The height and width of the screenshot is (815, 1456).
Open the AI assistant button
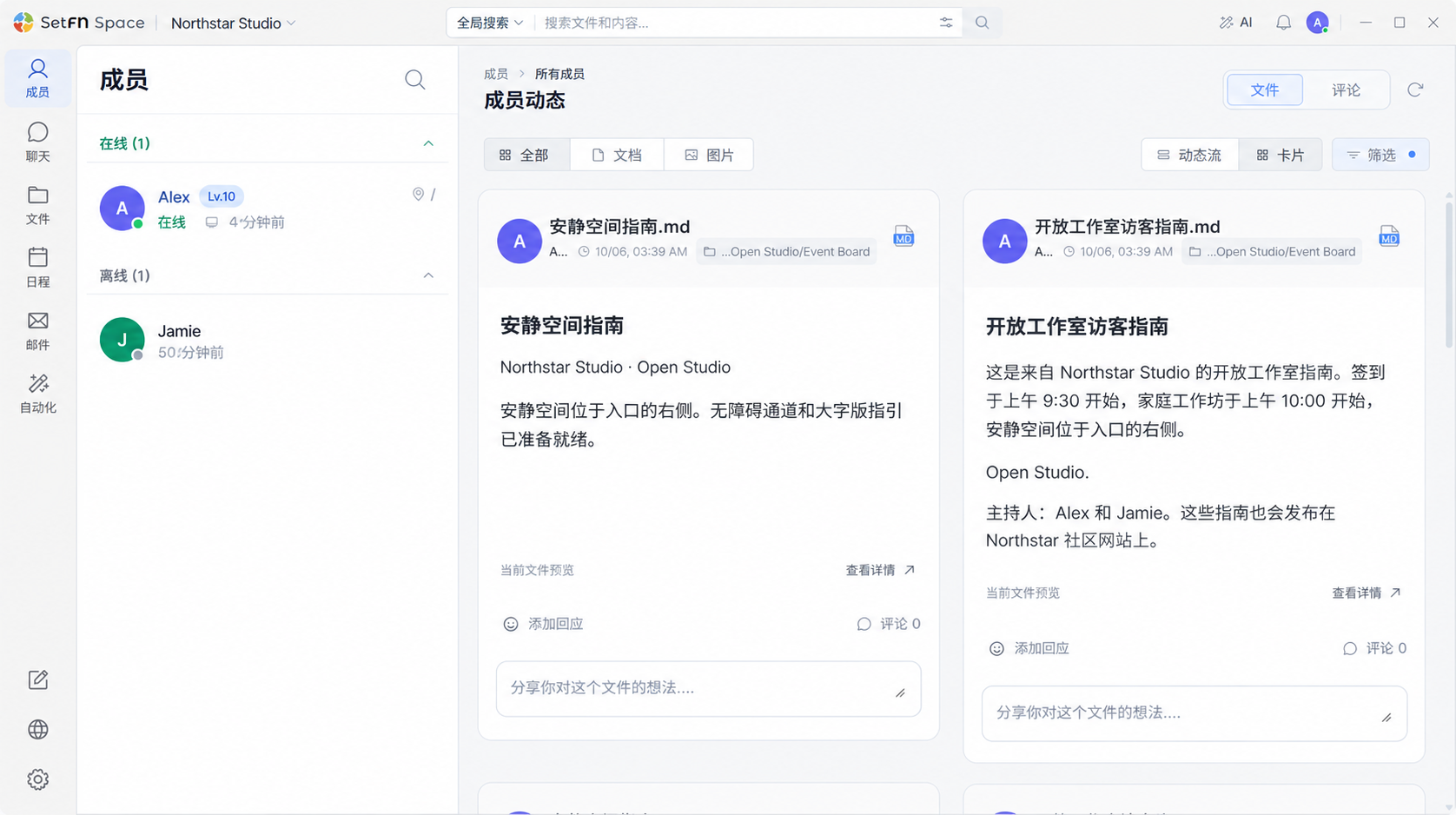tap(1236, 23)
